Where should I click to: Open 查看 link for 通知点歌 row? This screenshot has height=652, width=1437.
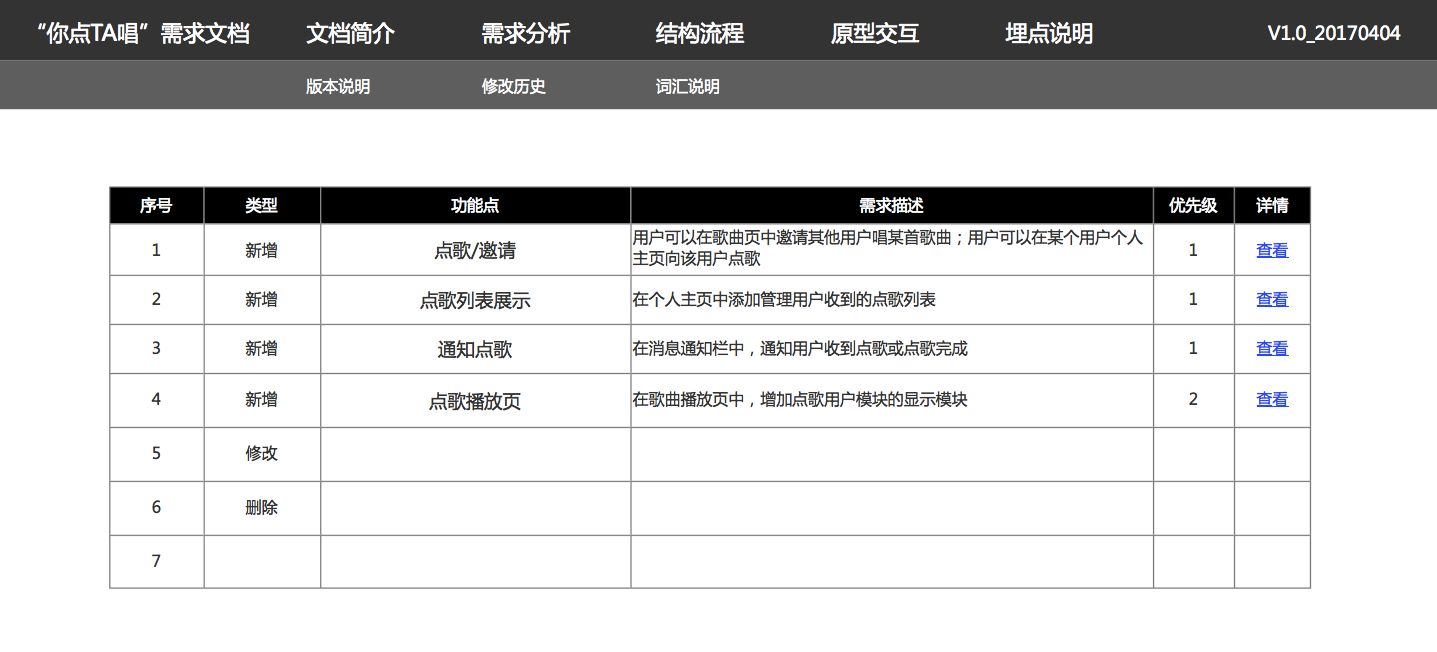tap(1272, 348)
